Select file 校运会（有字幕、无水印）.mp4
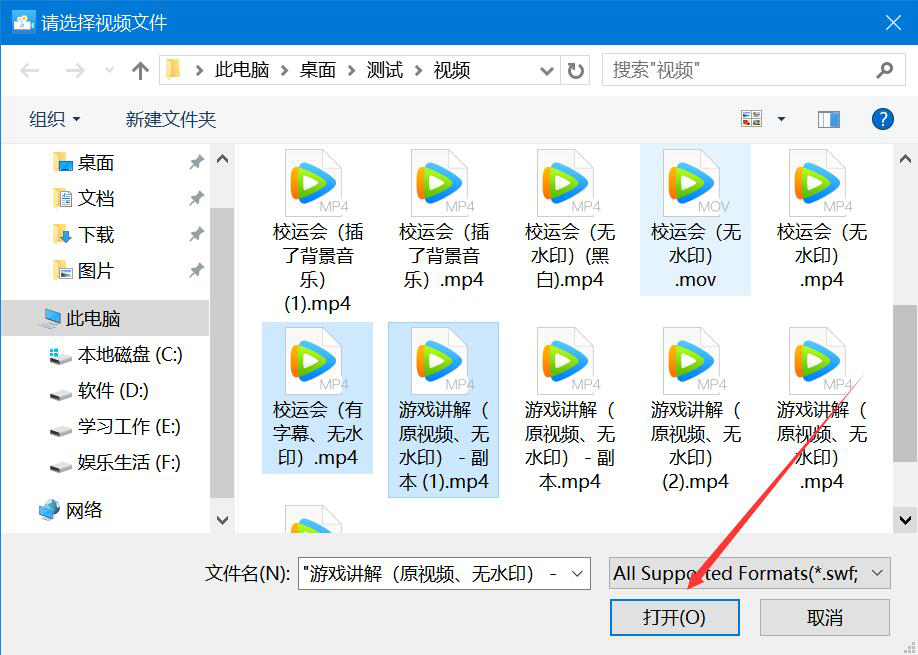The height and width of the screenshot is (655, 918). pos(317,398)
